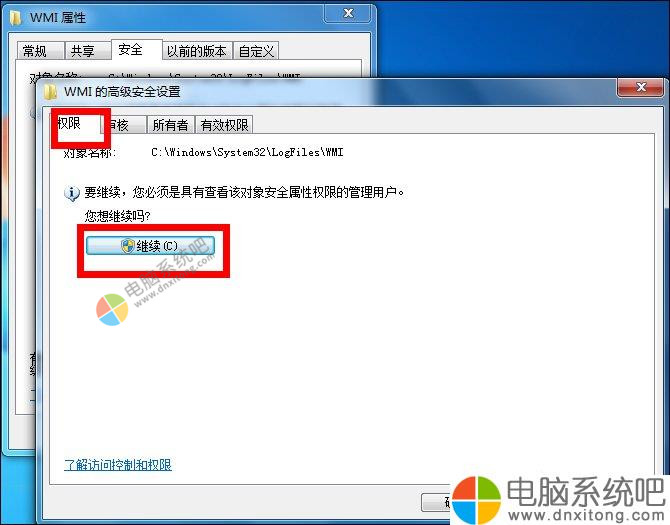Click the 电脑系统吧 four-color logo at bottom right
Viewport: 670px width, 525px height.
pyautogui.click(x=476, y=499)
